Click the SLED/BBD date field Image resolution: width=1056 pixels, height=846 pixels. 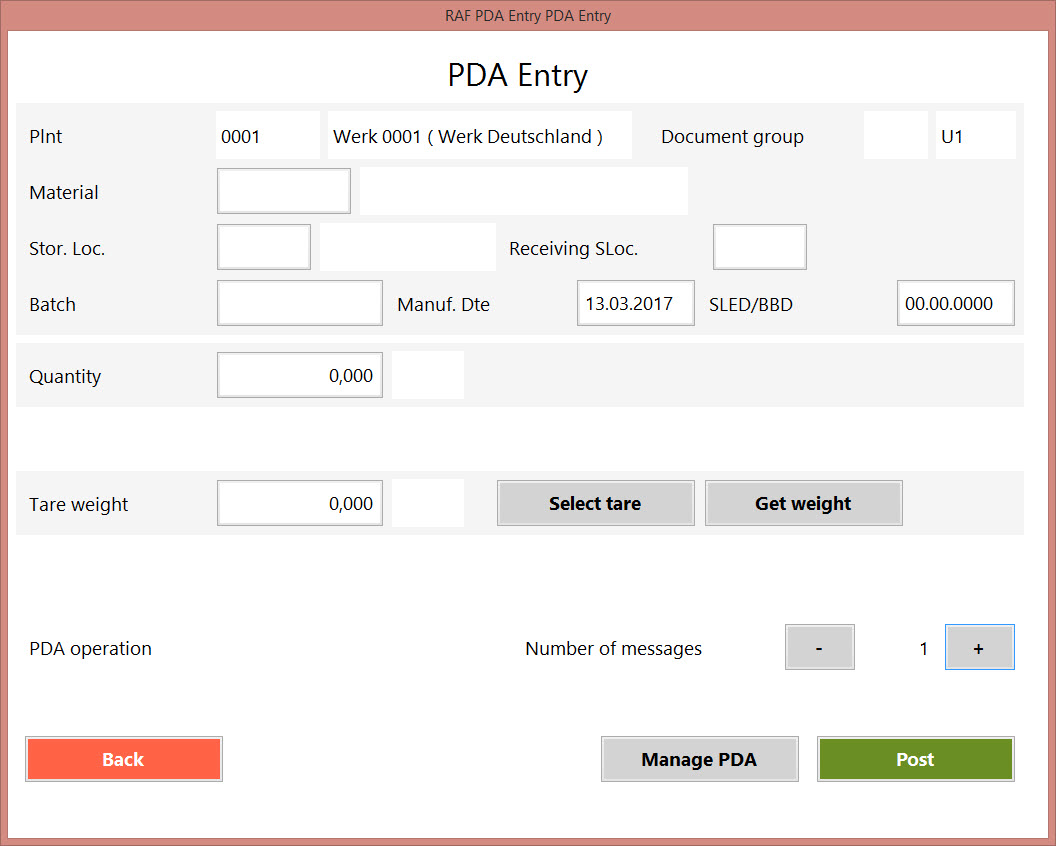pyautogui.click(x=955, y=303)
